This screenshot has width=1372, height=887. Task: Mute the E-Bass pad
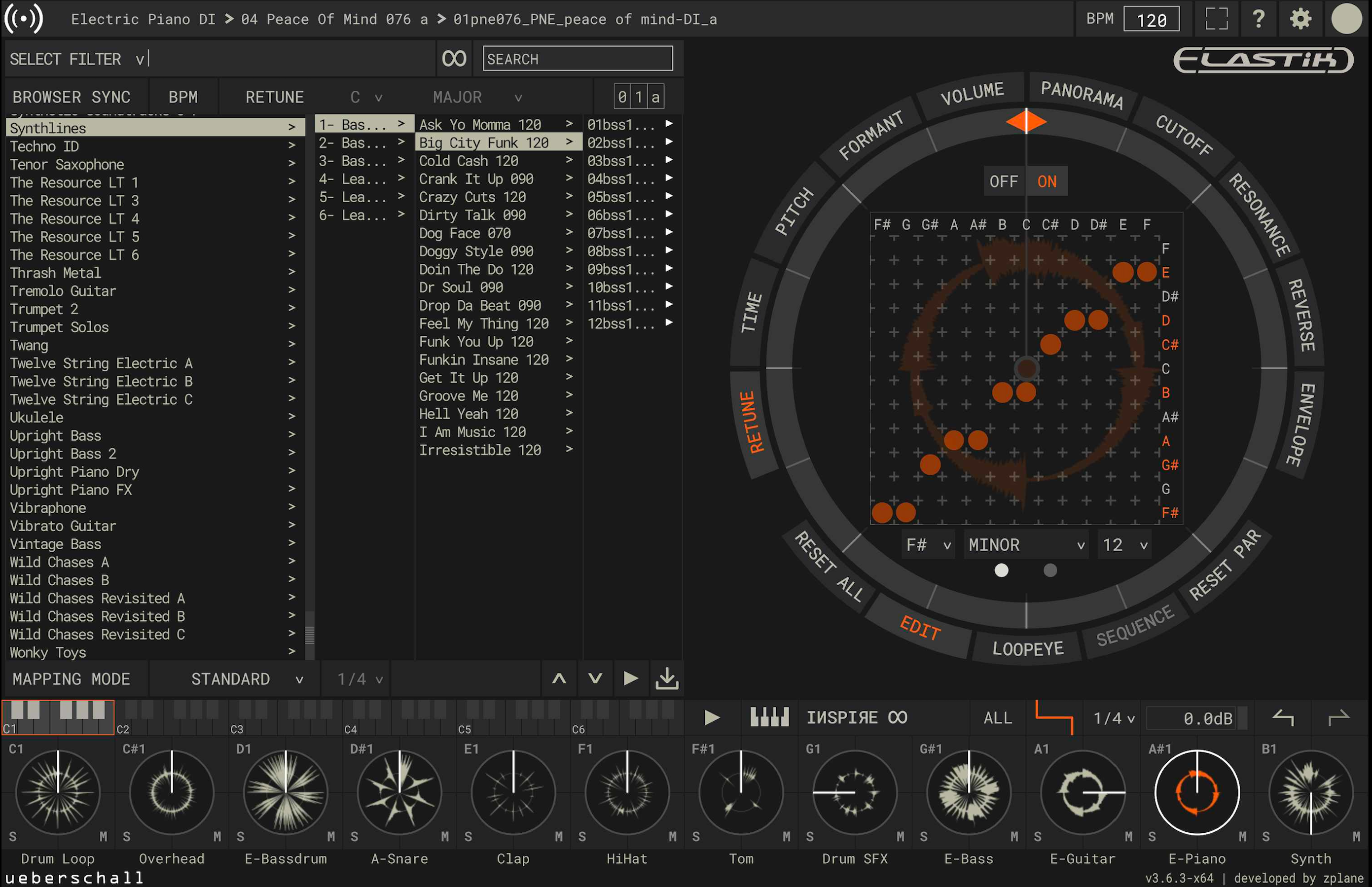point(1014,836)
